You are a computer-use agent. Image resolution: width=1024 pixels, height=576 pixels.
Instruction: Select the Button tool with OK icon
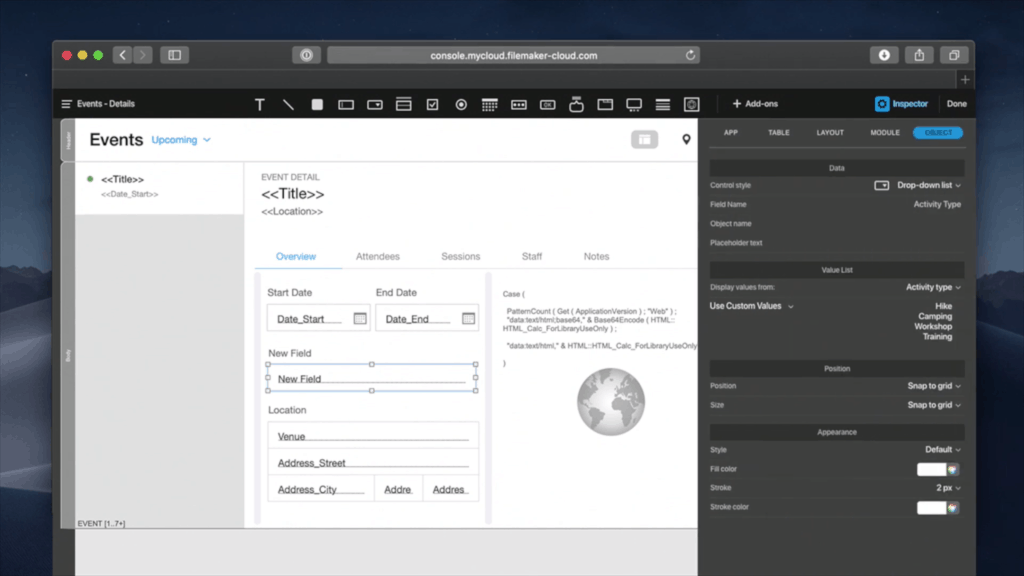point(547,103)
